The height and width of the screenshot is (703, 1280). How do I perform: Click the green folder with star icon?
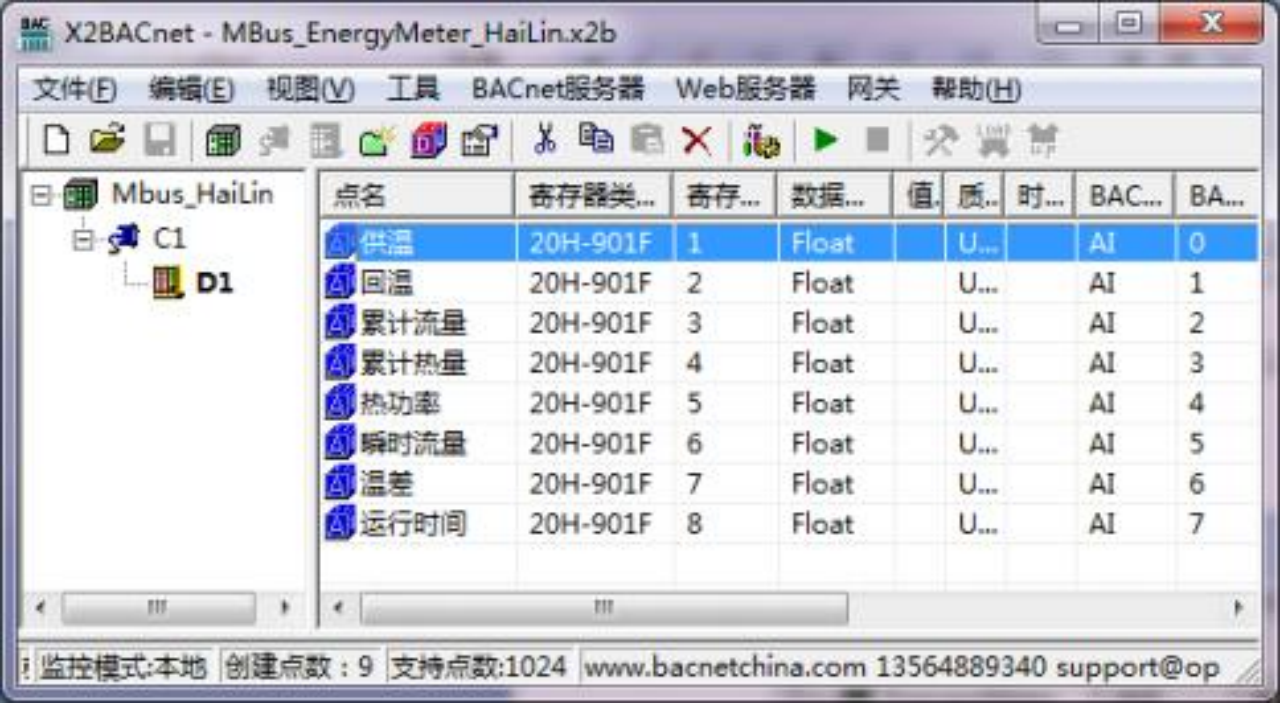point(377,140)
